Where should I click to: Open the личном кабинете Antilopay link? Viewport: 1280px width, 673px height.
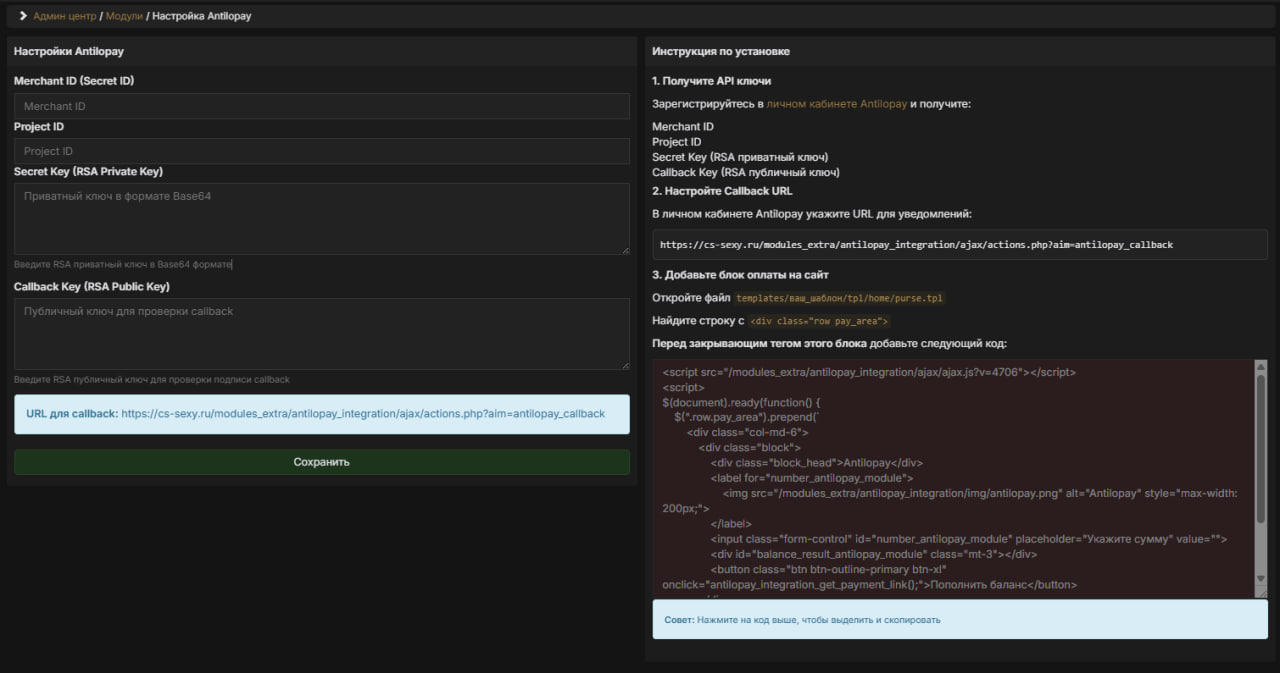[836, 104]
